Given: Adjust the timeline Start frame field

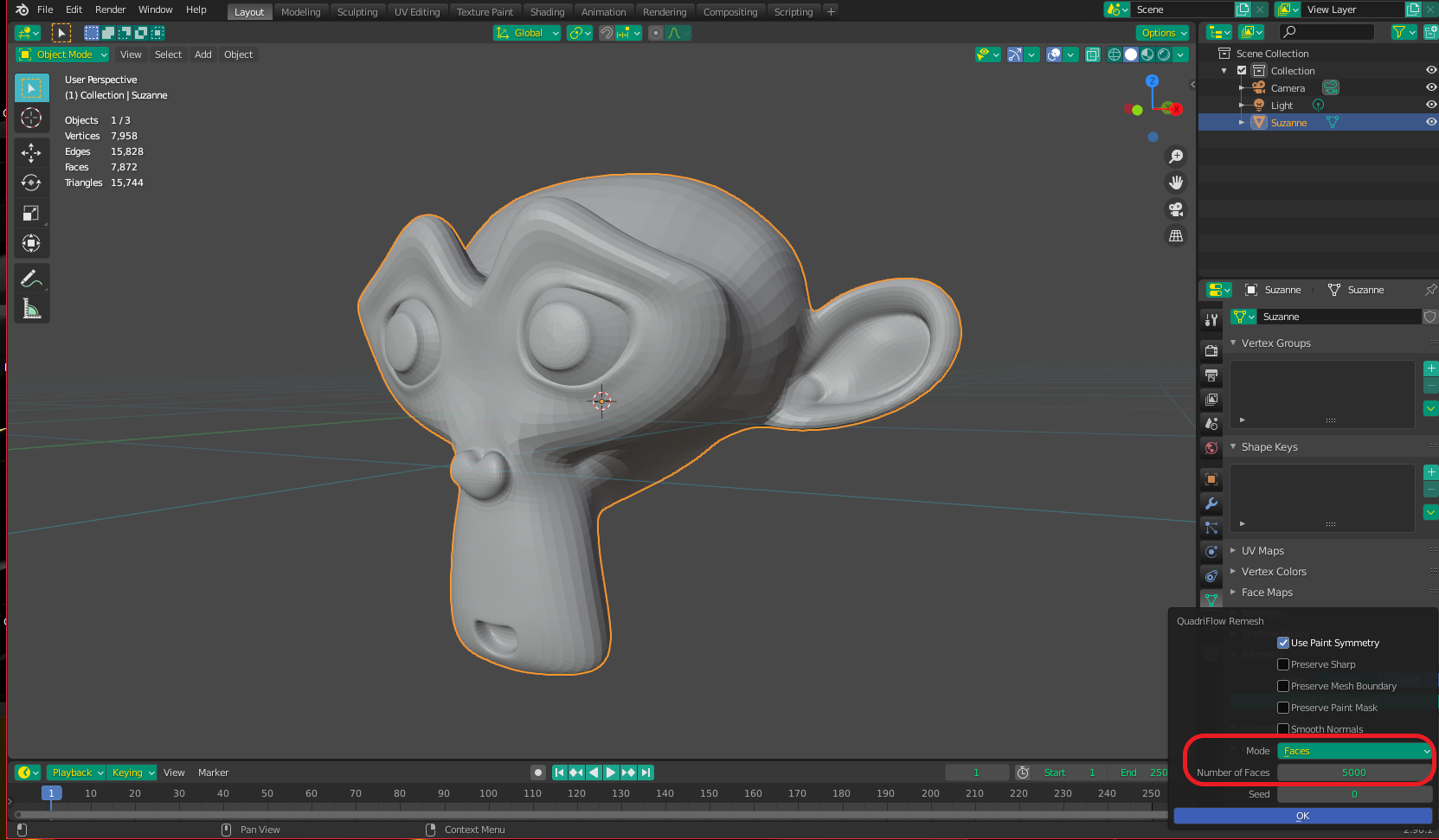Looking at the screenshot, I should click(x=1070, y=773).
